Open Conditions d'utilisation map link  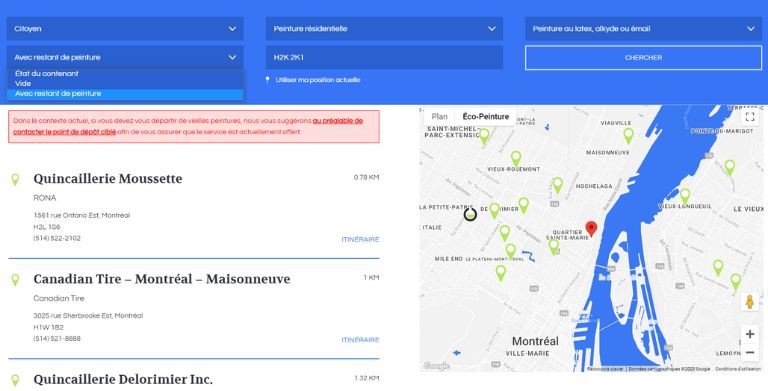738,369
